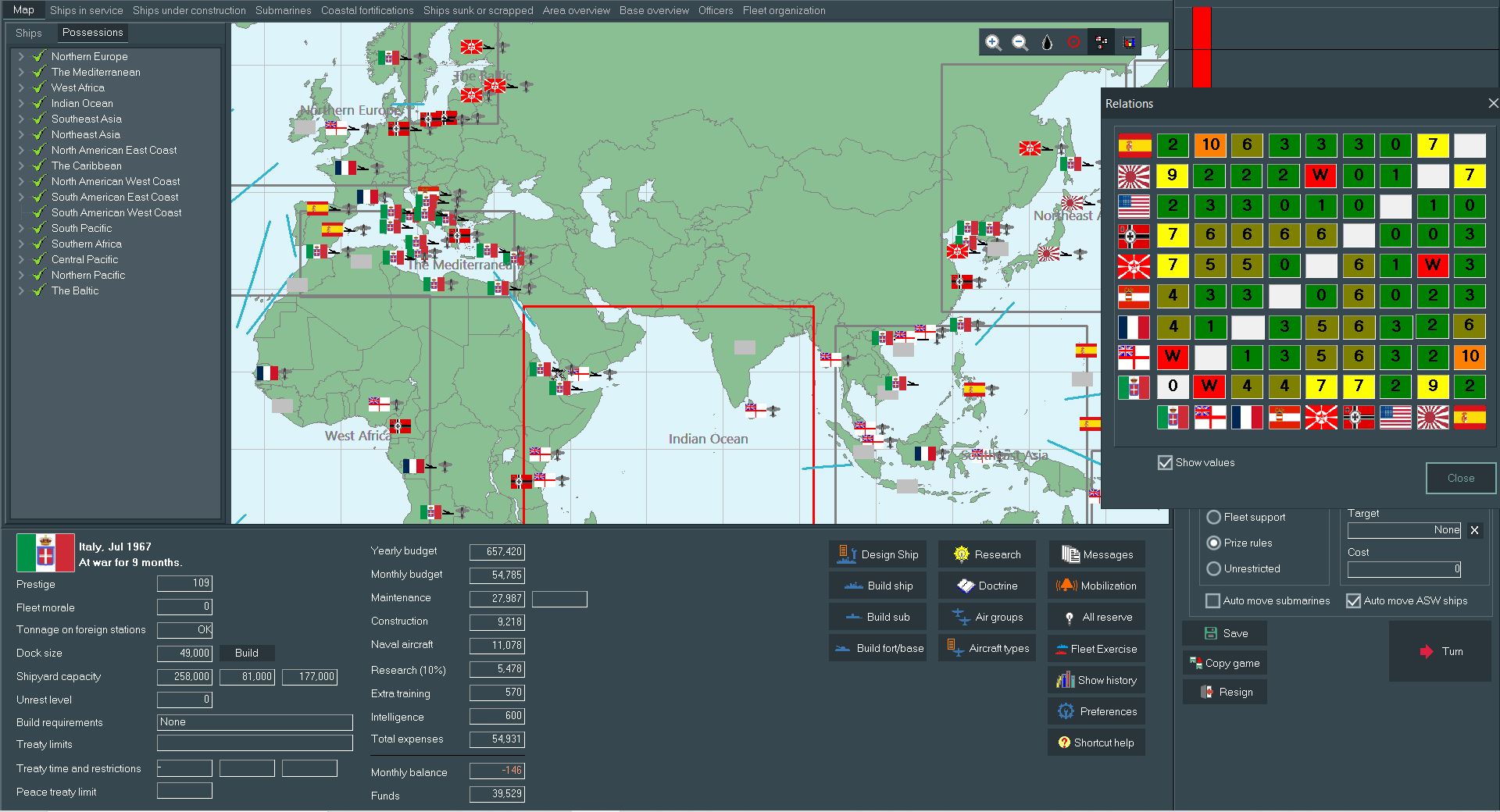
Task: Click the Cost input field
Action: coord(1404,569)
